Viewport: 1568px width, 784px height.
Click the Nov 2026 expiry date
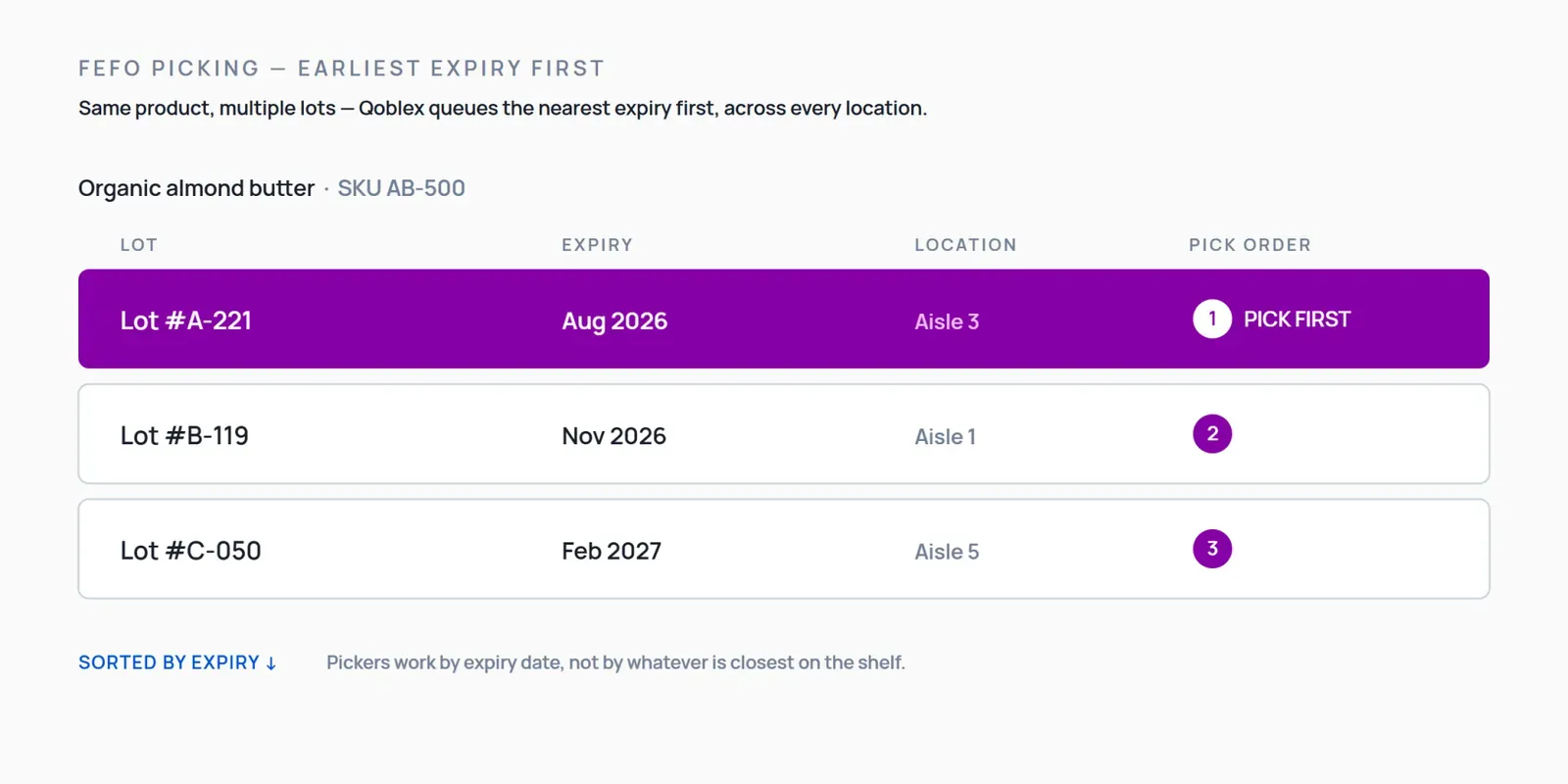(x=613, y=436)
